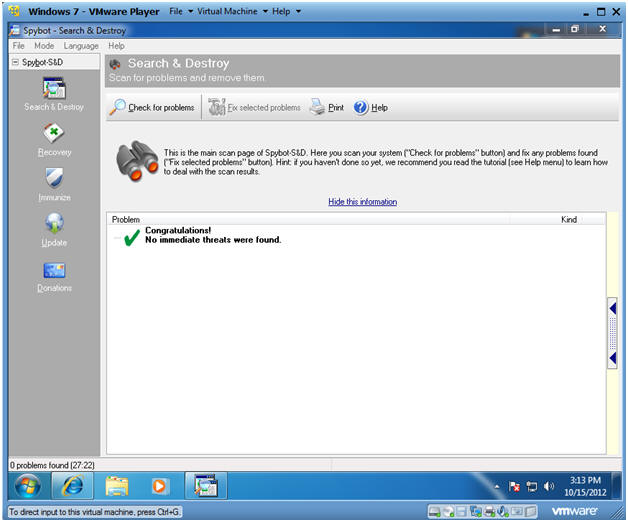Open Spybot Help menu
The image size is (628, 522).
point(116,46)
